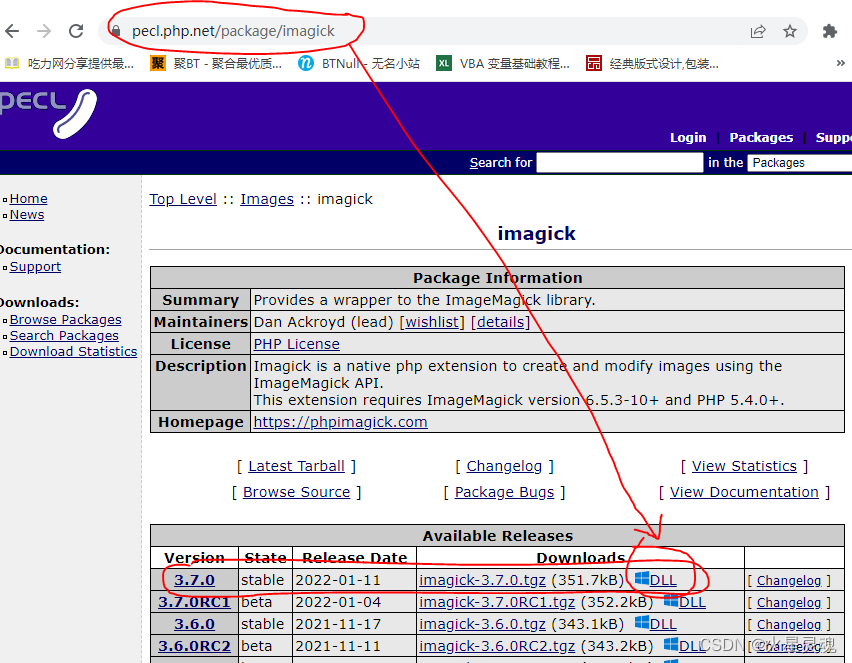The image size is (852, 663).
Task: Open Download Statistics in the sidebar
Action: pos(73,352)
